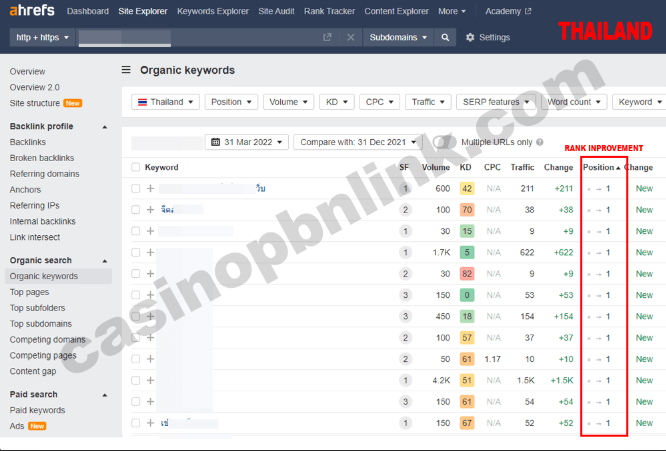Go to Referring domains page
The width and height of the screenshot is (666, 451).
tap(44, 174)
